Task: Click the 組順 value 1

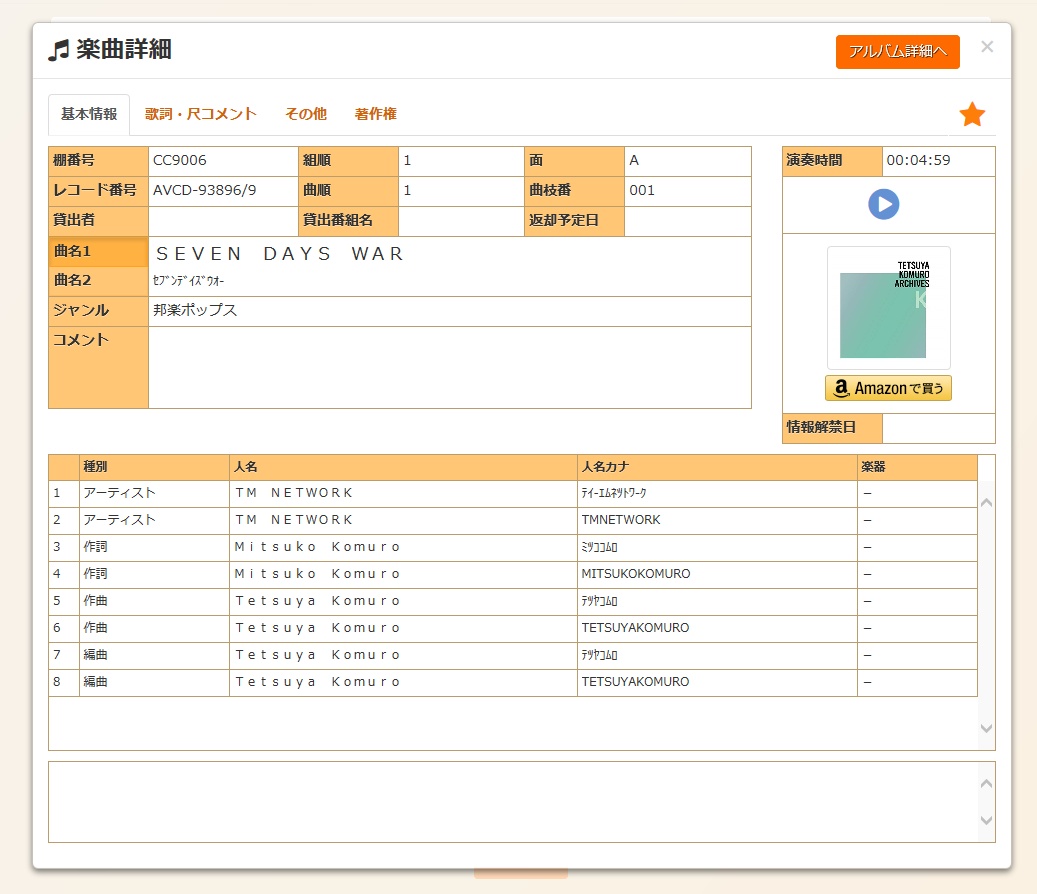Action: coord(407,161)
